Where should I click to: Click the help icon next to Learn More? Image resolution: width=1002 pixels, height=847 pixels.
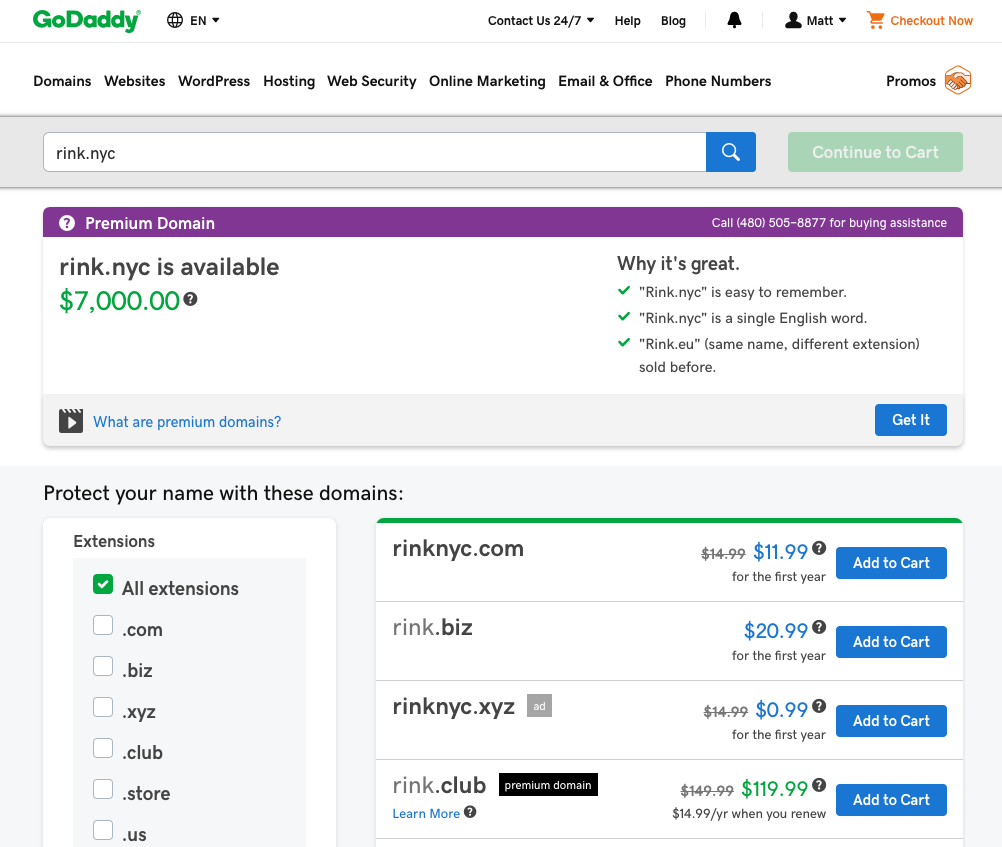[470, 812]
